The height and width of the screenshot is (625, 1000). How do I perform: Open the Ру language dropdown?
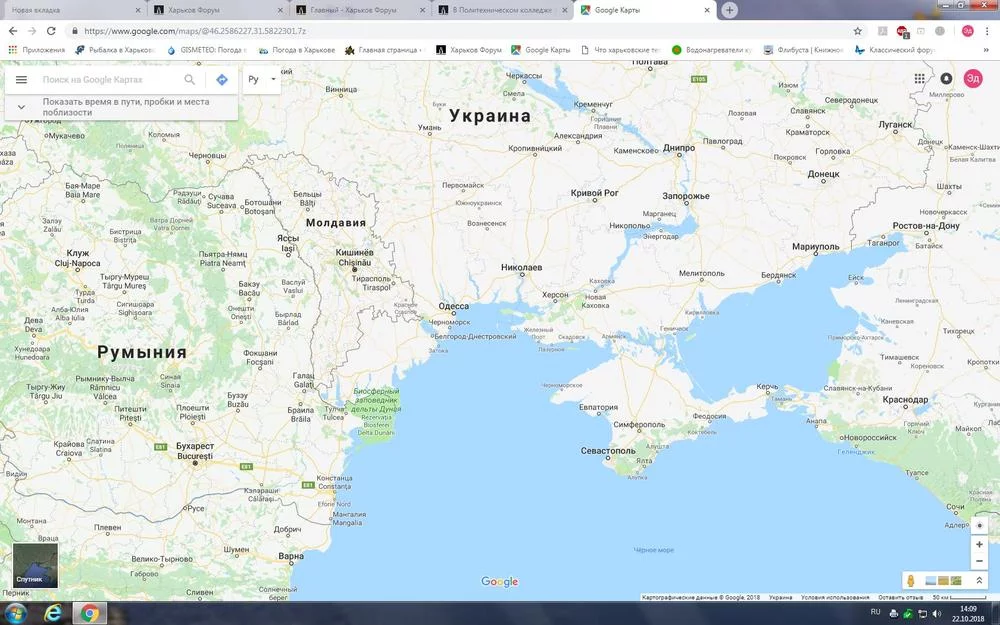[x=261, y=80]
